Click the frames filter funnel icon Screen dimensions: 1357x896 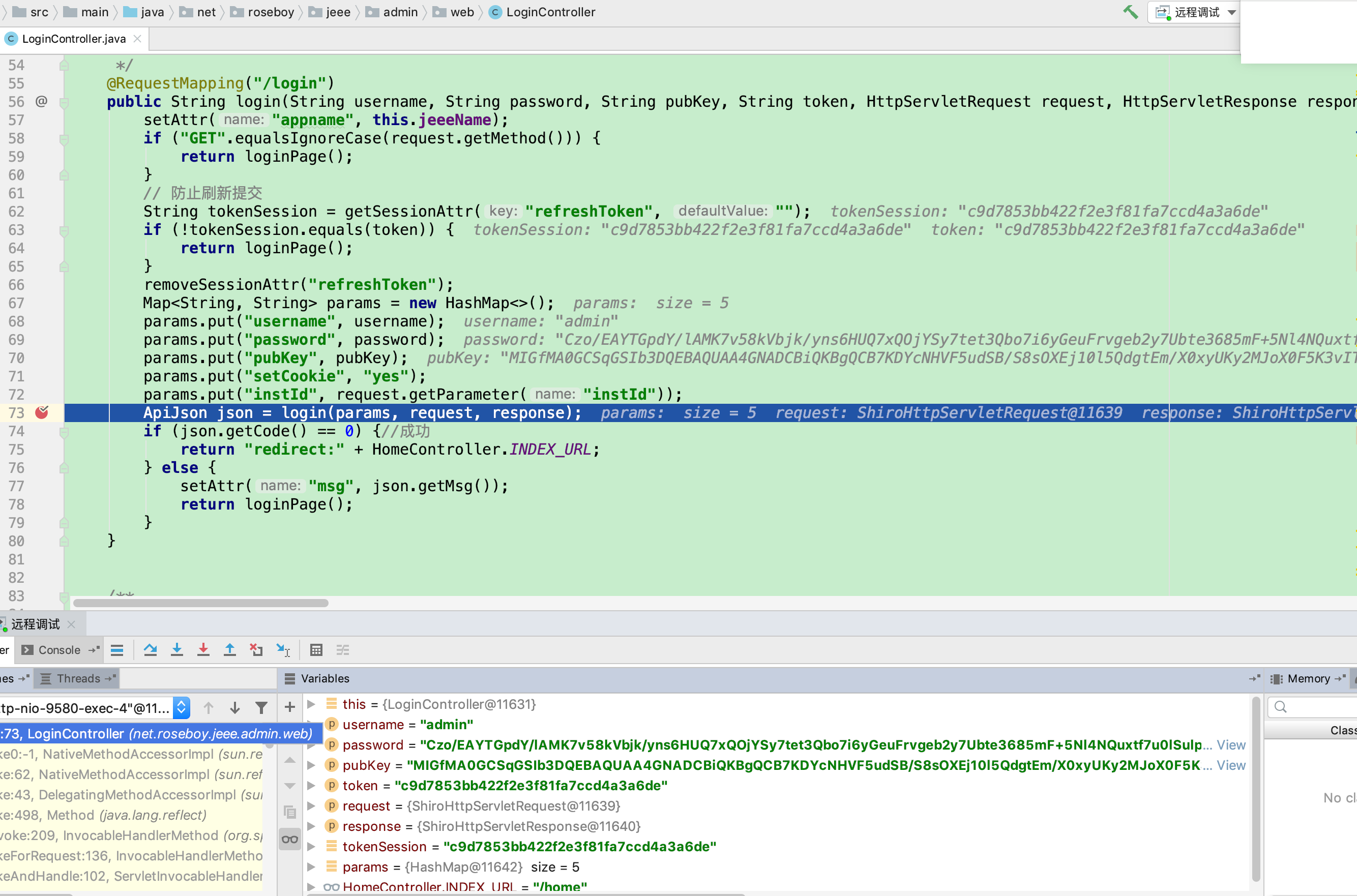[261, 708]
